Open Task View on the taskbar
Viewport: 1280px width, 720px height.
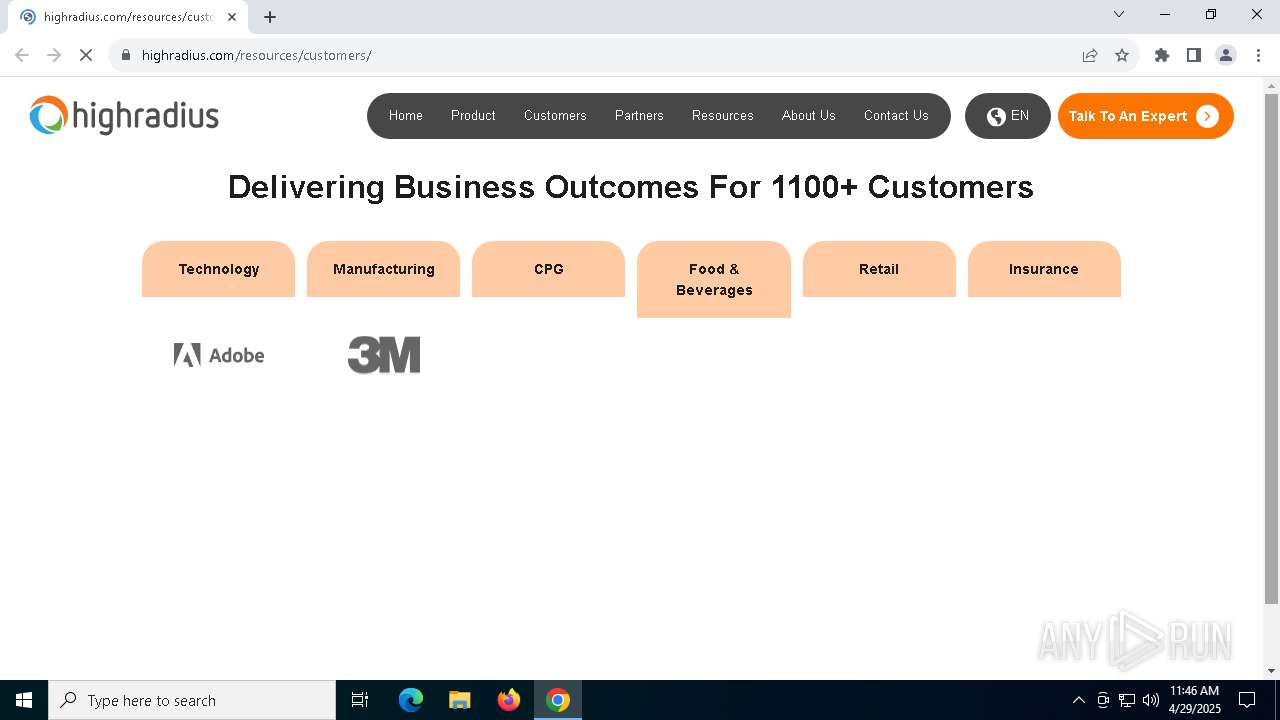(360, 700)
